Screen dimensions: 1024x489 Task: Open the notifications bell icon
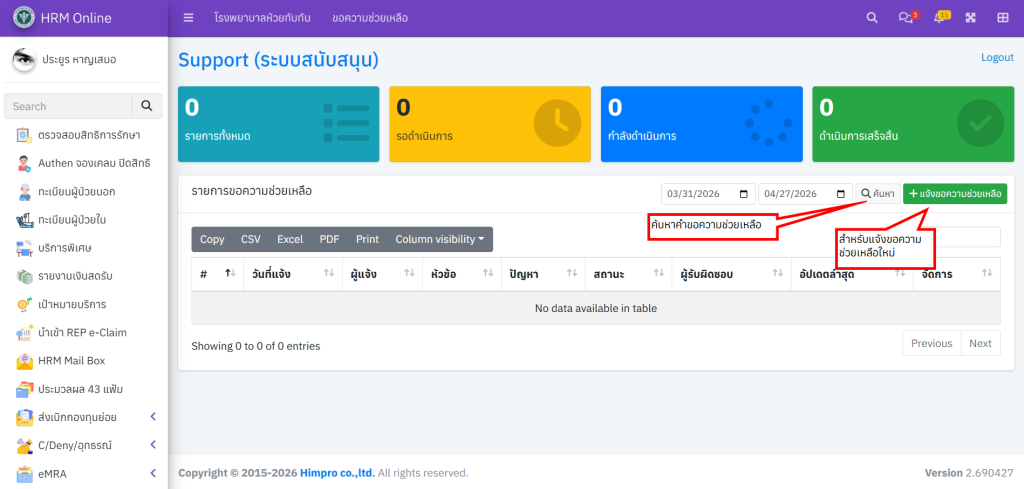(x=939, y=18)
